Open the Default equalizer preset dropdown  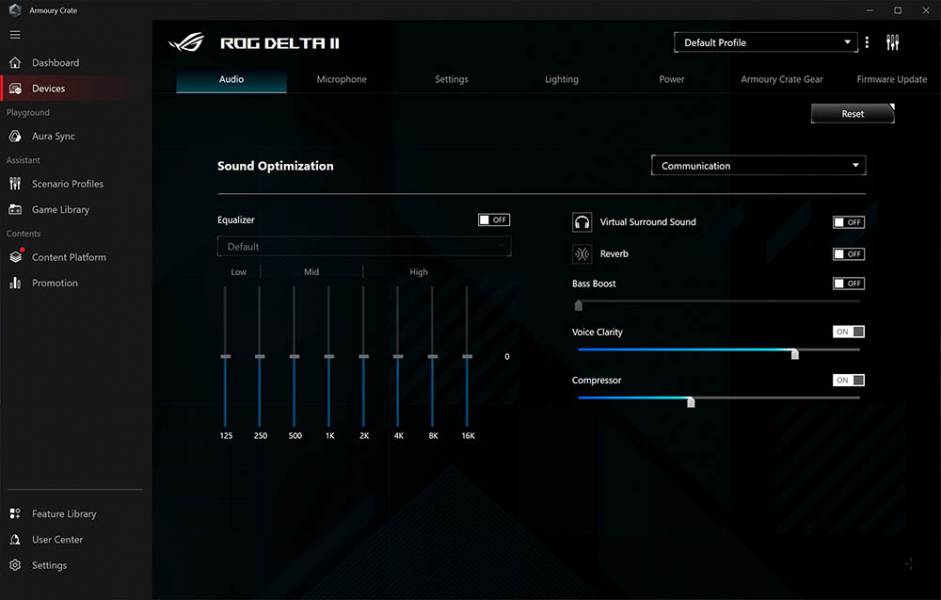(364, 247)
